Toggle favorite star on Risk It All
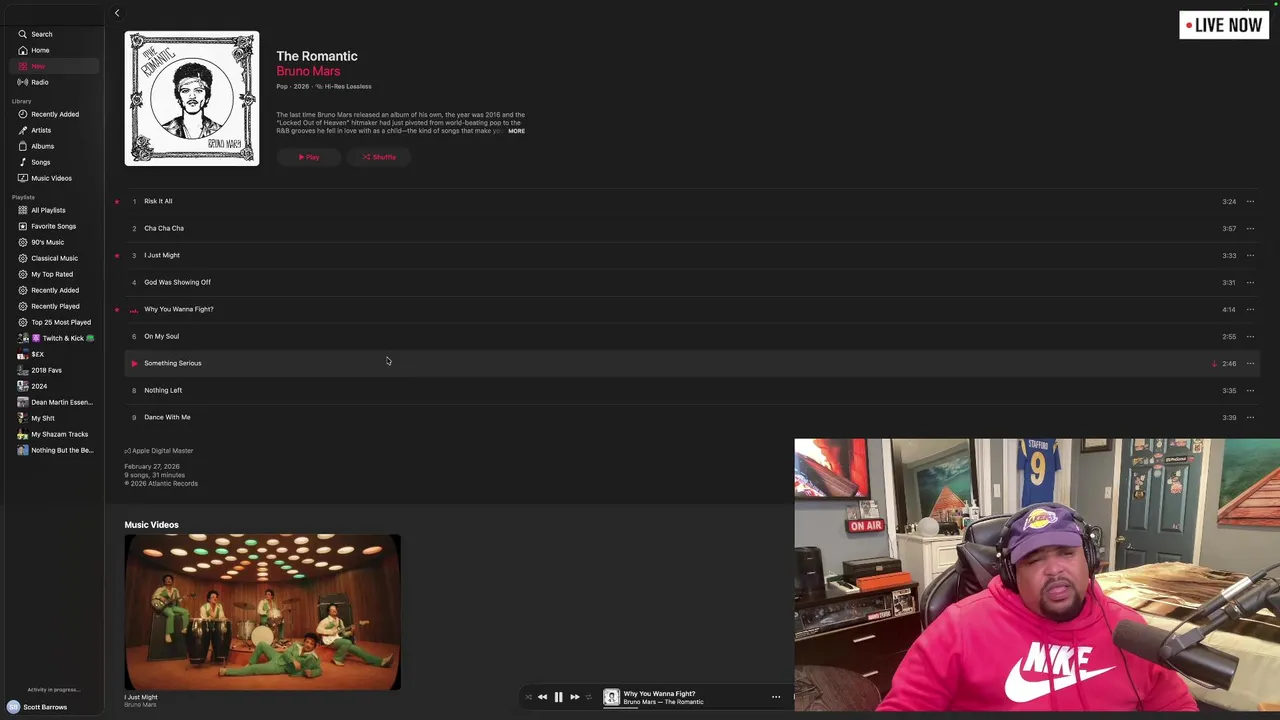 point(117,201)
